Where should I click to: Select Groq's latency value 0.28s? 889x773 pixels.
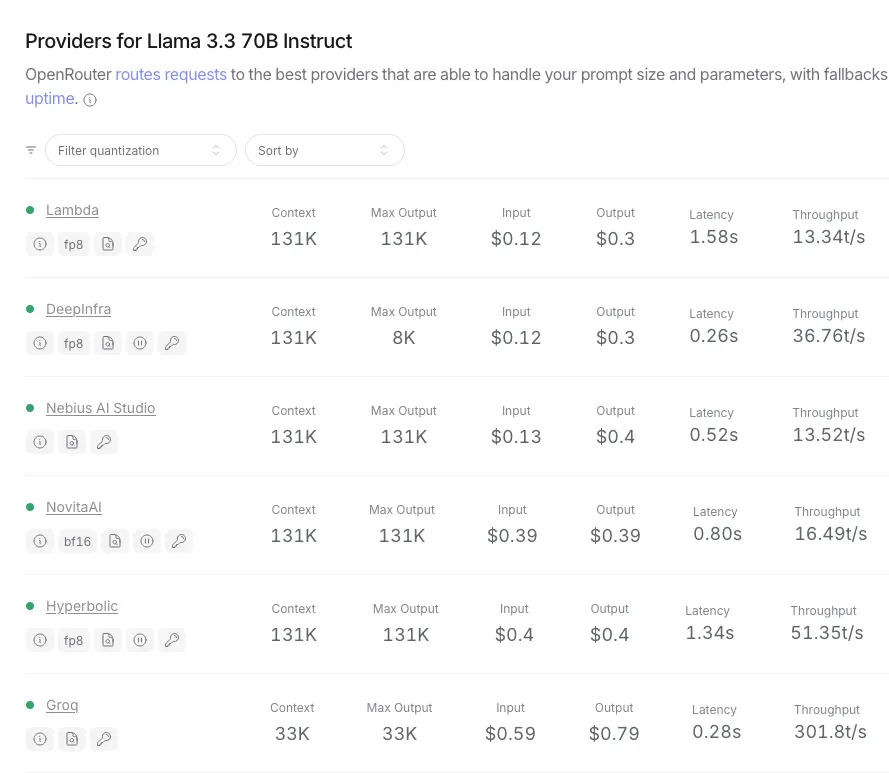coord(717,732)
